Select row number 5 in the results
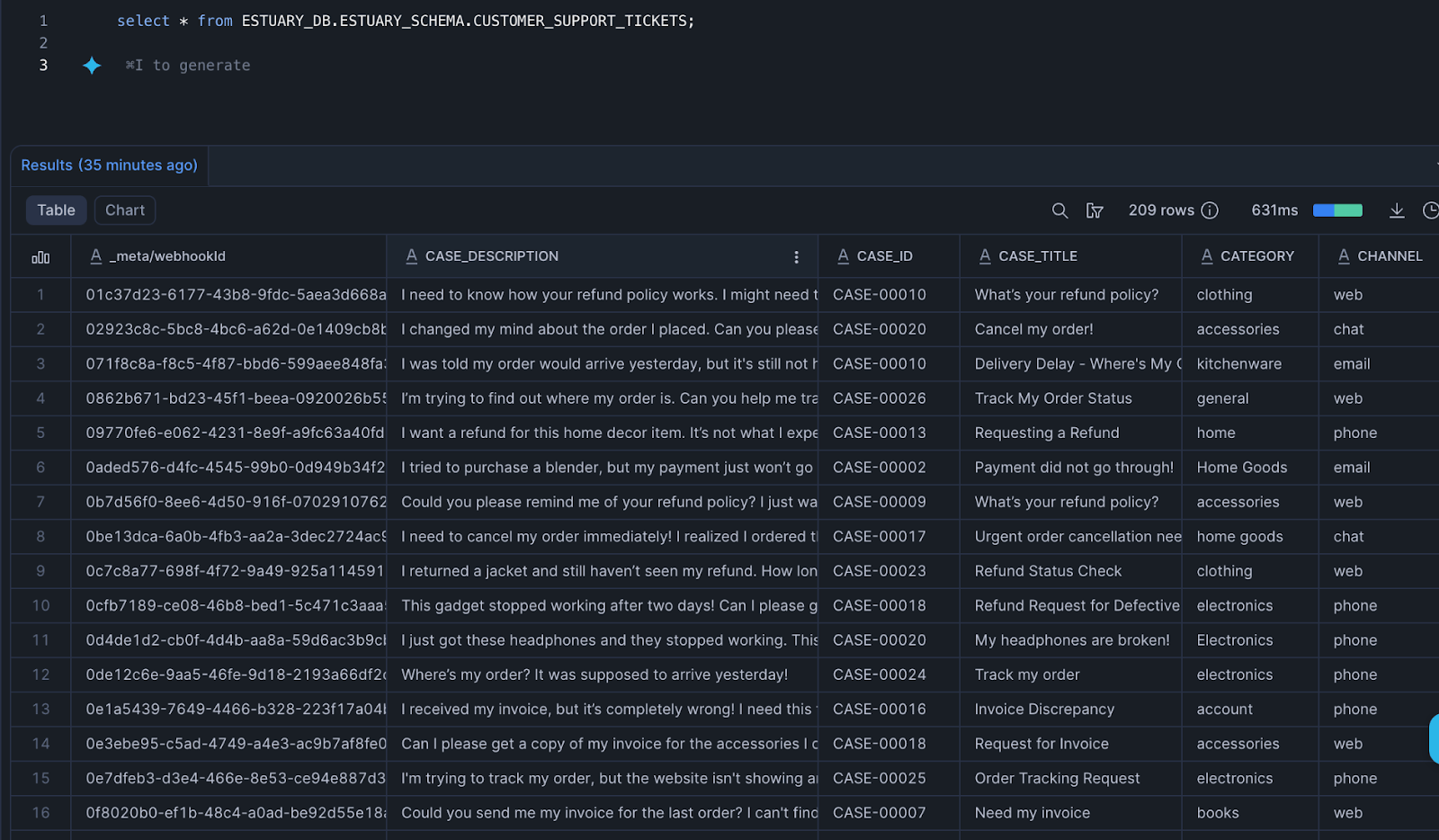This screenshot has height=840, width=1439. (x=40, y=433)
